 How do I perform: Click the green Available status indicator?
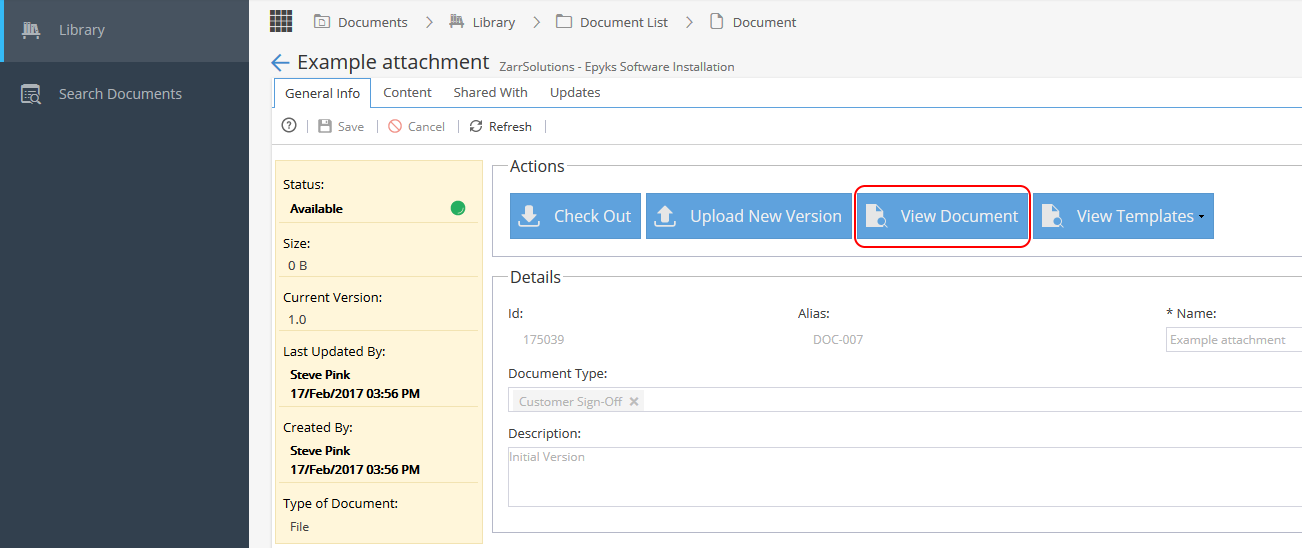pos(458,208)
